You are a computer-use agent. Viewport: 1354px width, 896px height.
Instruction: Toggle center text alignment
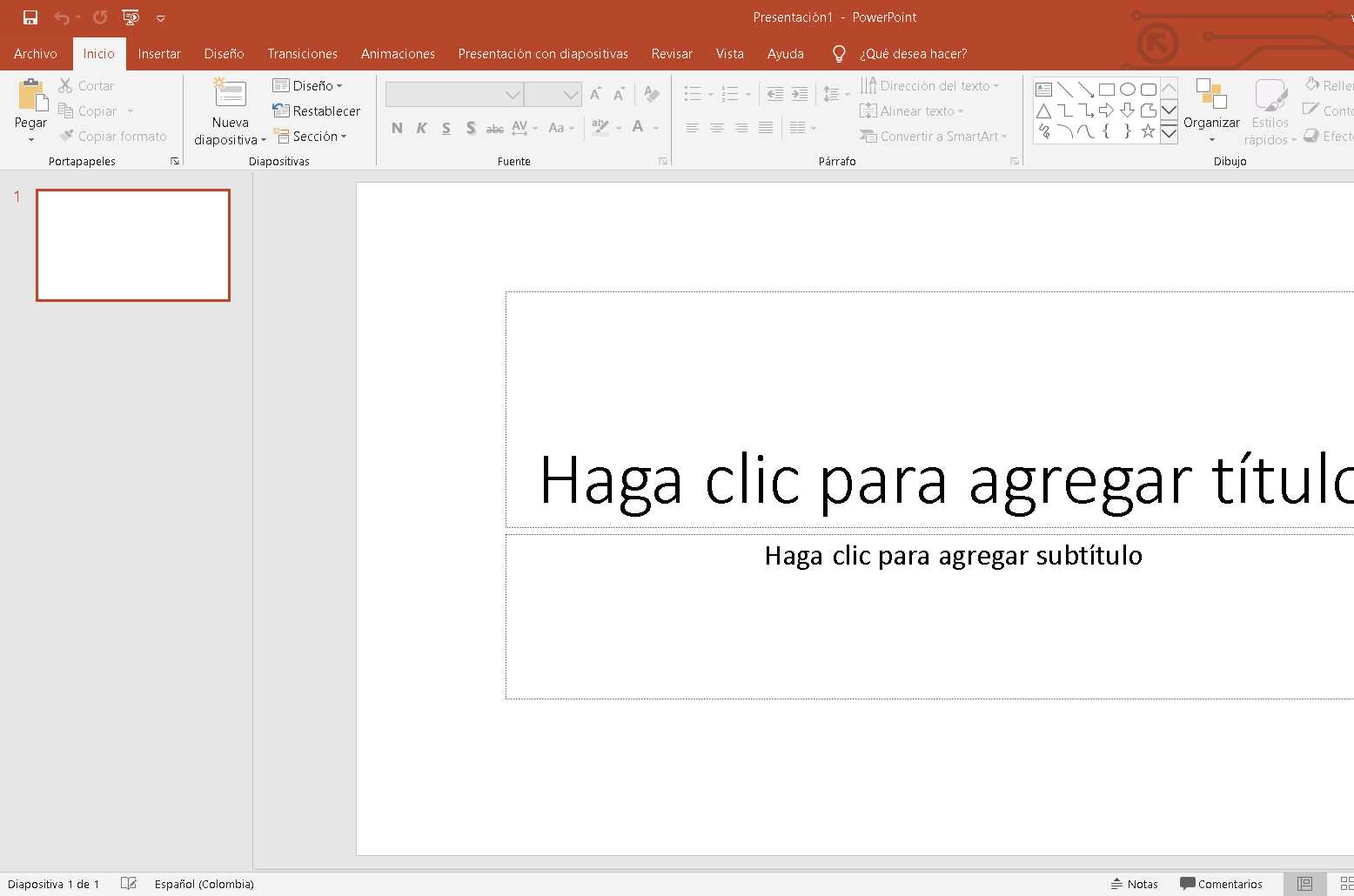[717, 128]
